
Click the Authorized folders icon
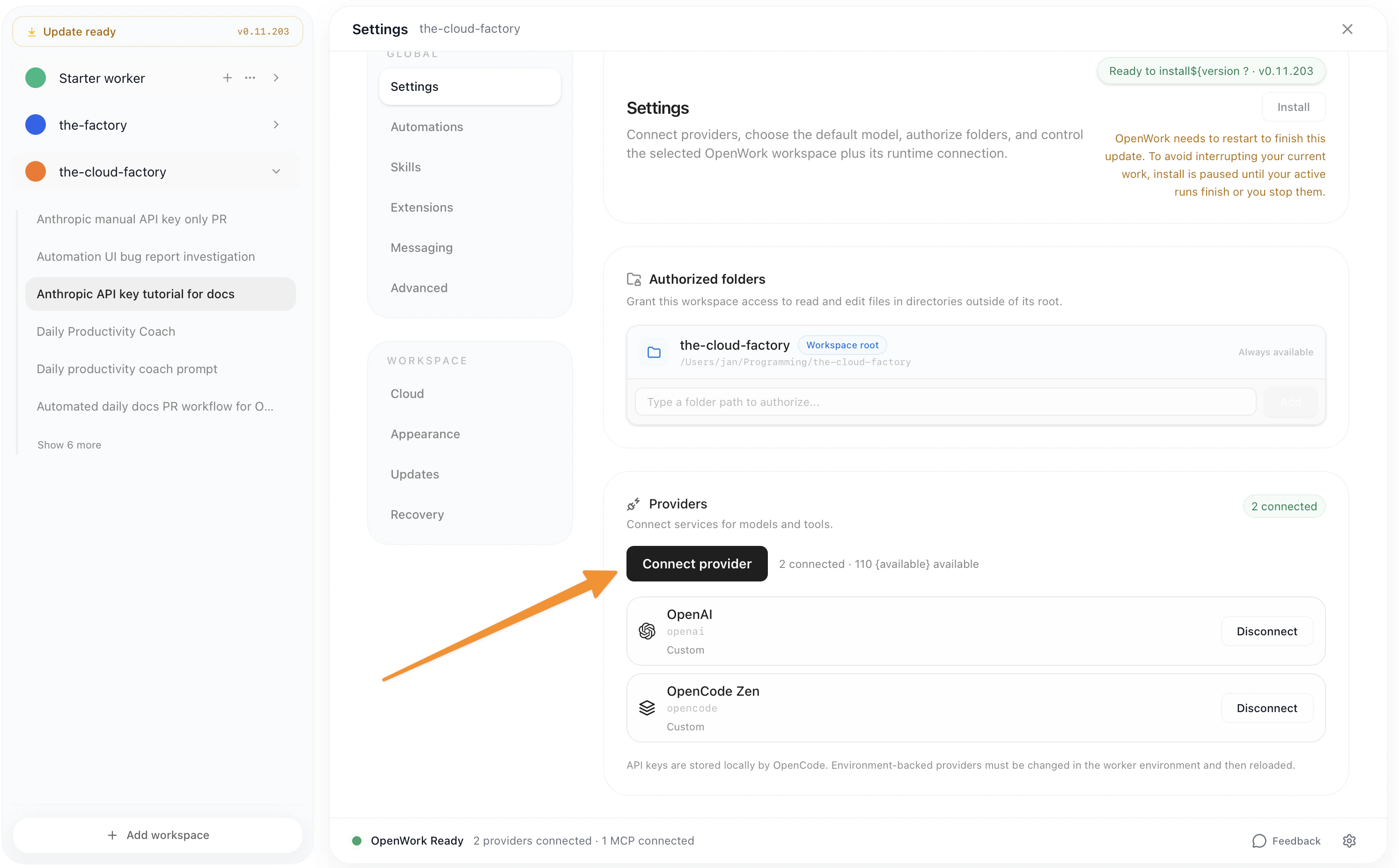tap(634, 279)
